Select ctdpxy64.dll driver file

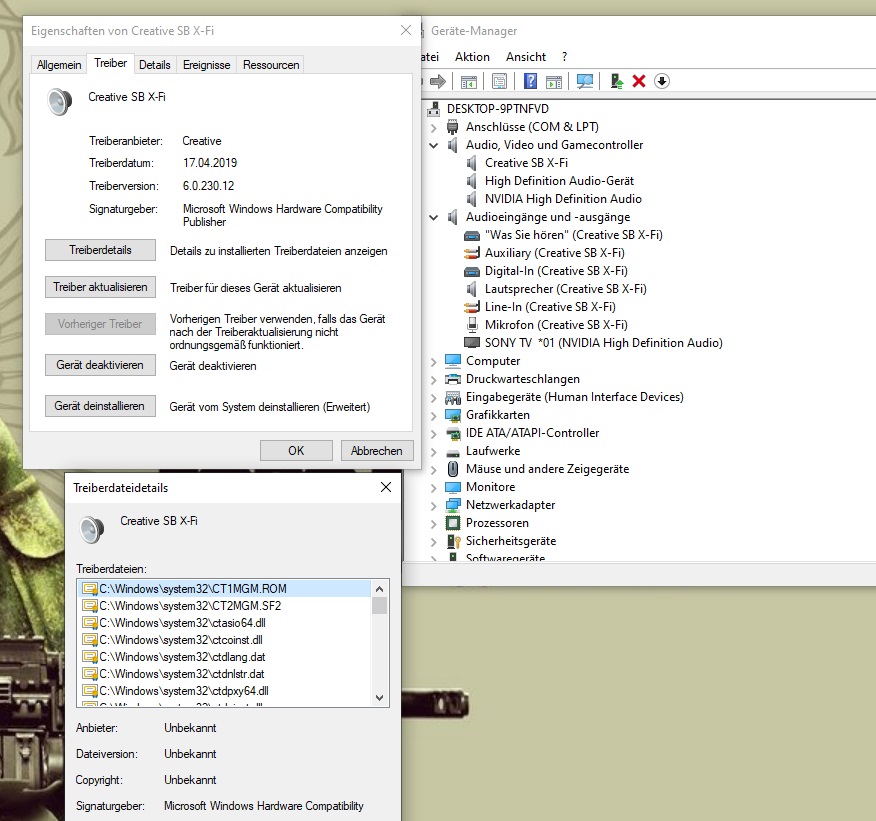click(x=224, y=691)
